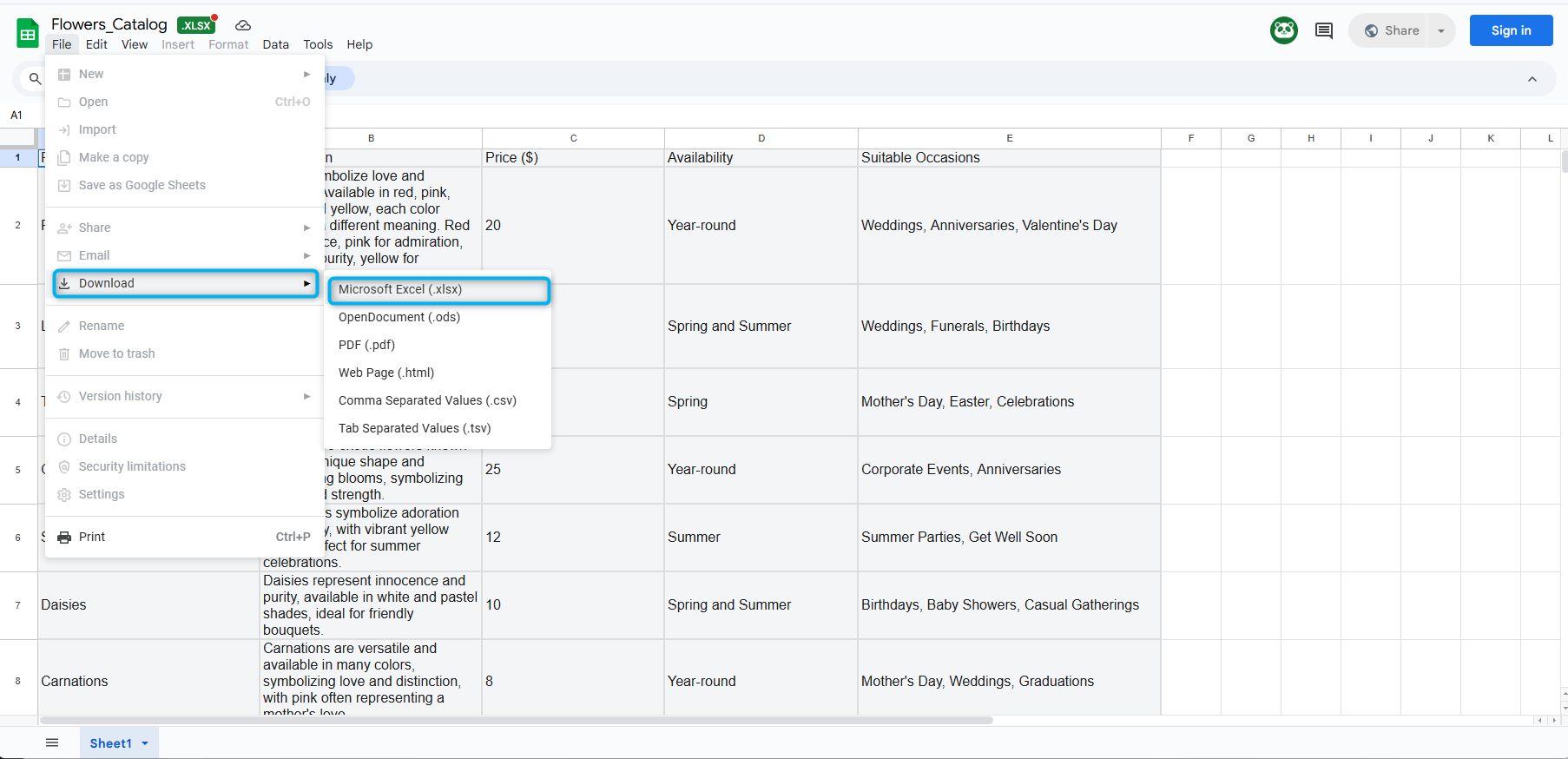Open the Sheet1 tab dropdown arrow
The width and height of the screenshot is (1568, 759).
click(x=145, y=743)
